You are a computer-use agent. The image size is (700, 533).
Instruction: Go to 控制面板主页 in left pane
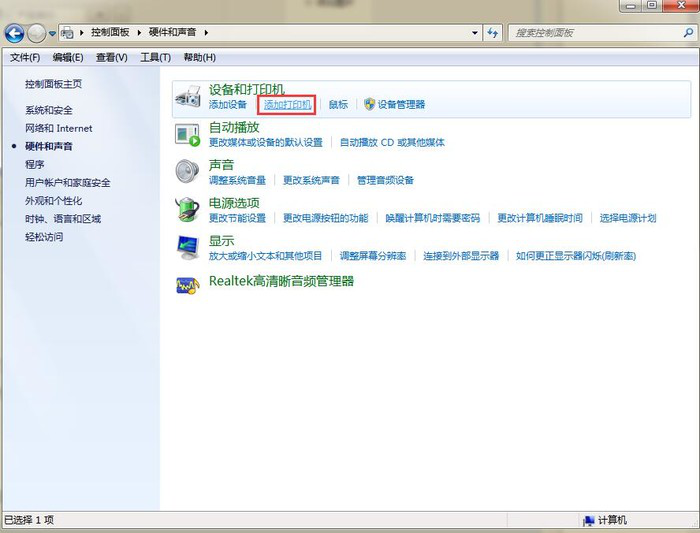pos(53,84)
